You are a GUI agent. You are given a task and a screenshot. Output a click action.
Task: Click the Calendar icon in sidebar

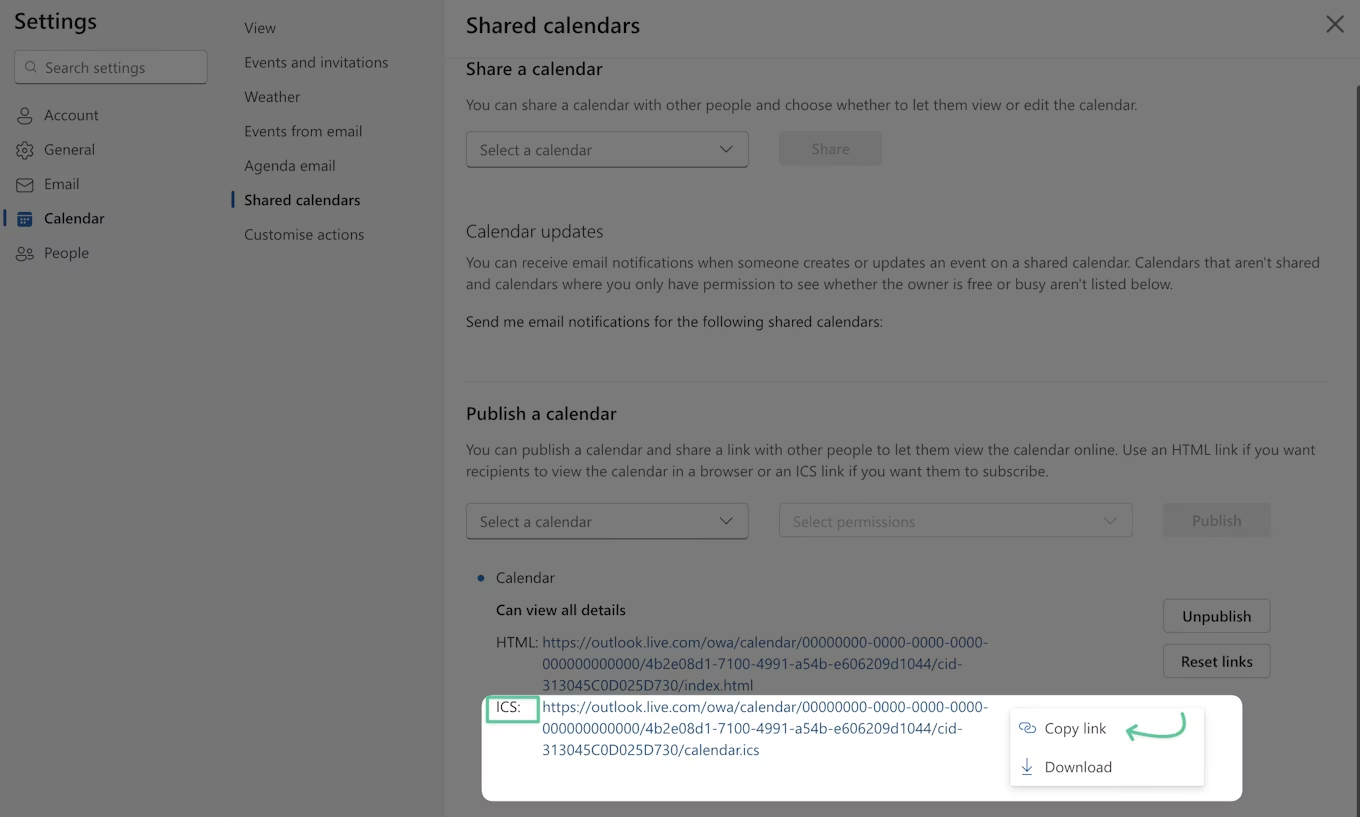tap(25, 219)
